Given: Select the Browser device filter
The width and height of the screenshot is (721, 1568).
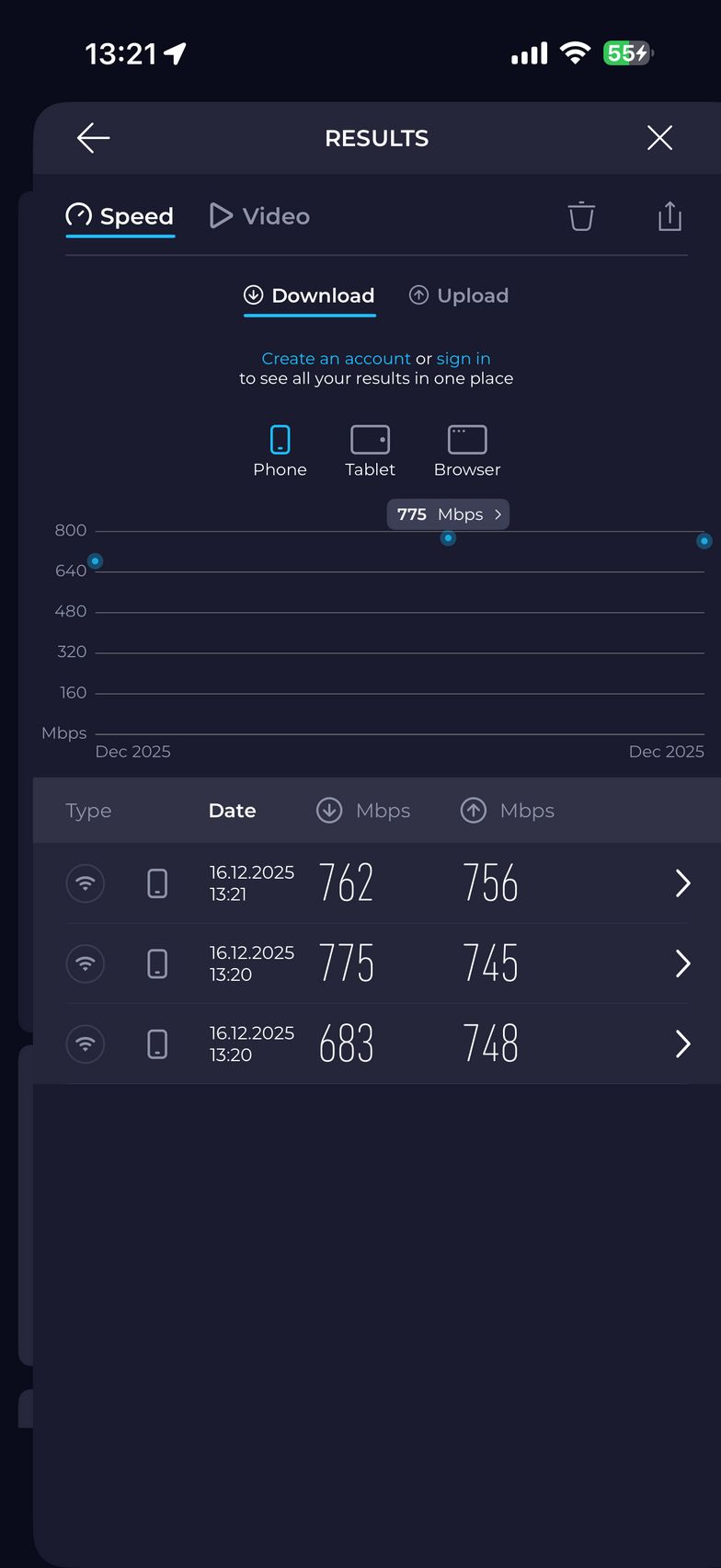Looking at the screenshot, I should [467, 451].
